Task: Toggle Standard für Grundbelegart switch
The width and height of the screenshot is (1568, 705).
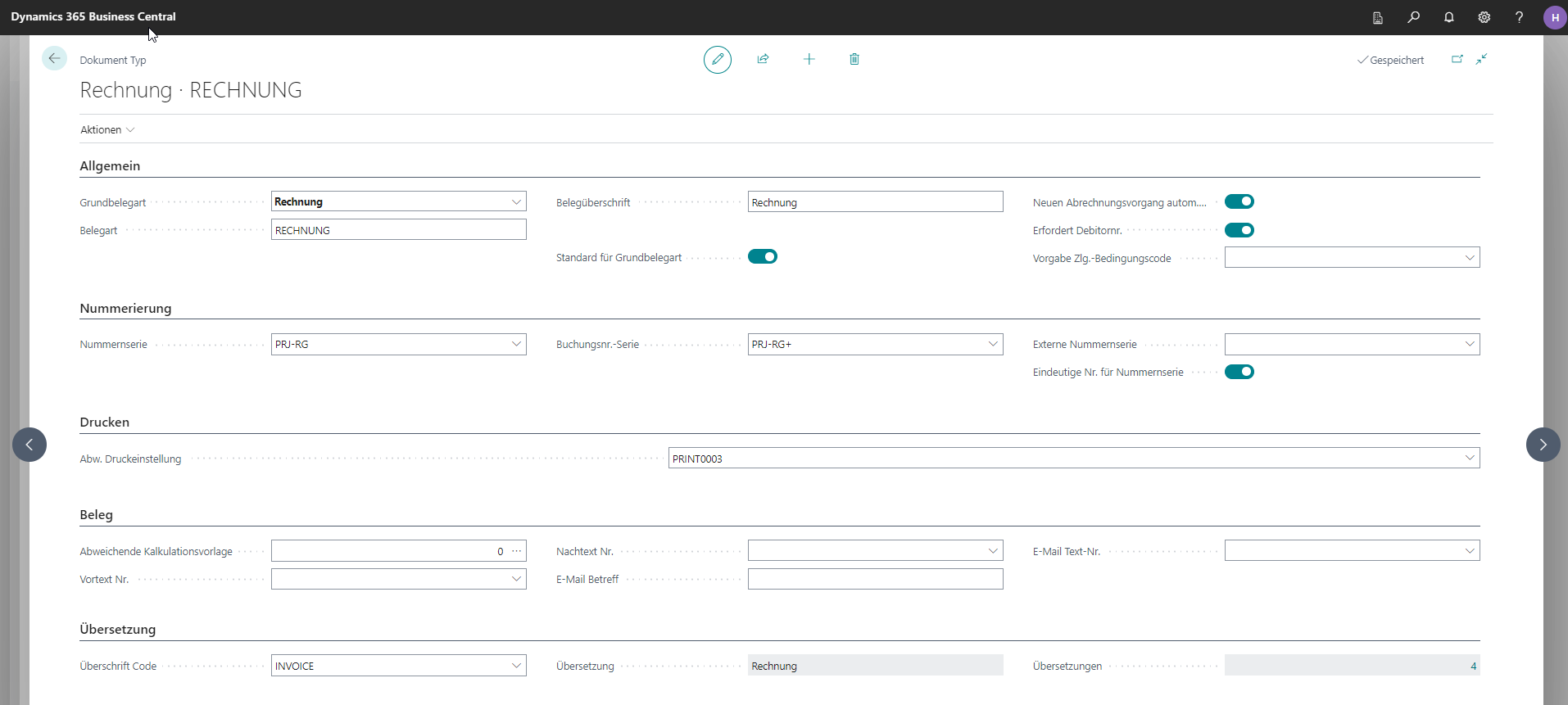Action: [x=762, y=257]
